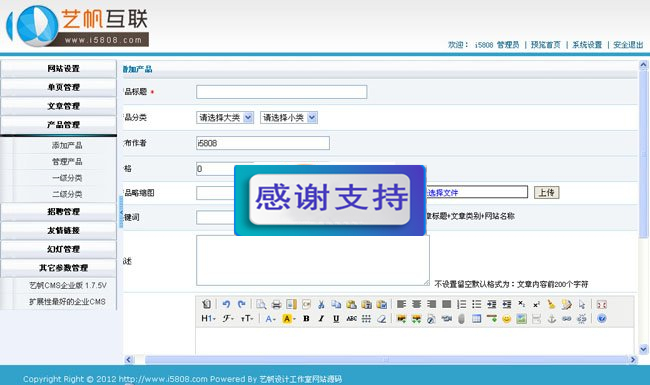Insert an emoticon with the smiley icon
Screen dimensions: 650x385
pos(507,319)
